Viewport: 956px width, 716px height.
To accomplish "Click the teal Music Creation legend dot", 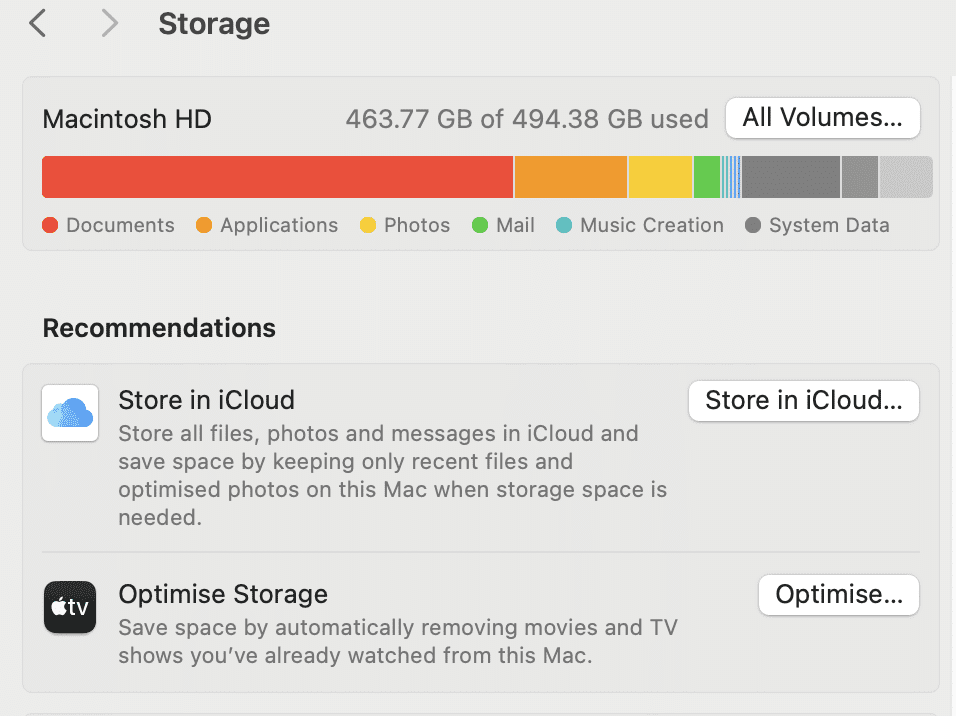I will pos(564,225).
